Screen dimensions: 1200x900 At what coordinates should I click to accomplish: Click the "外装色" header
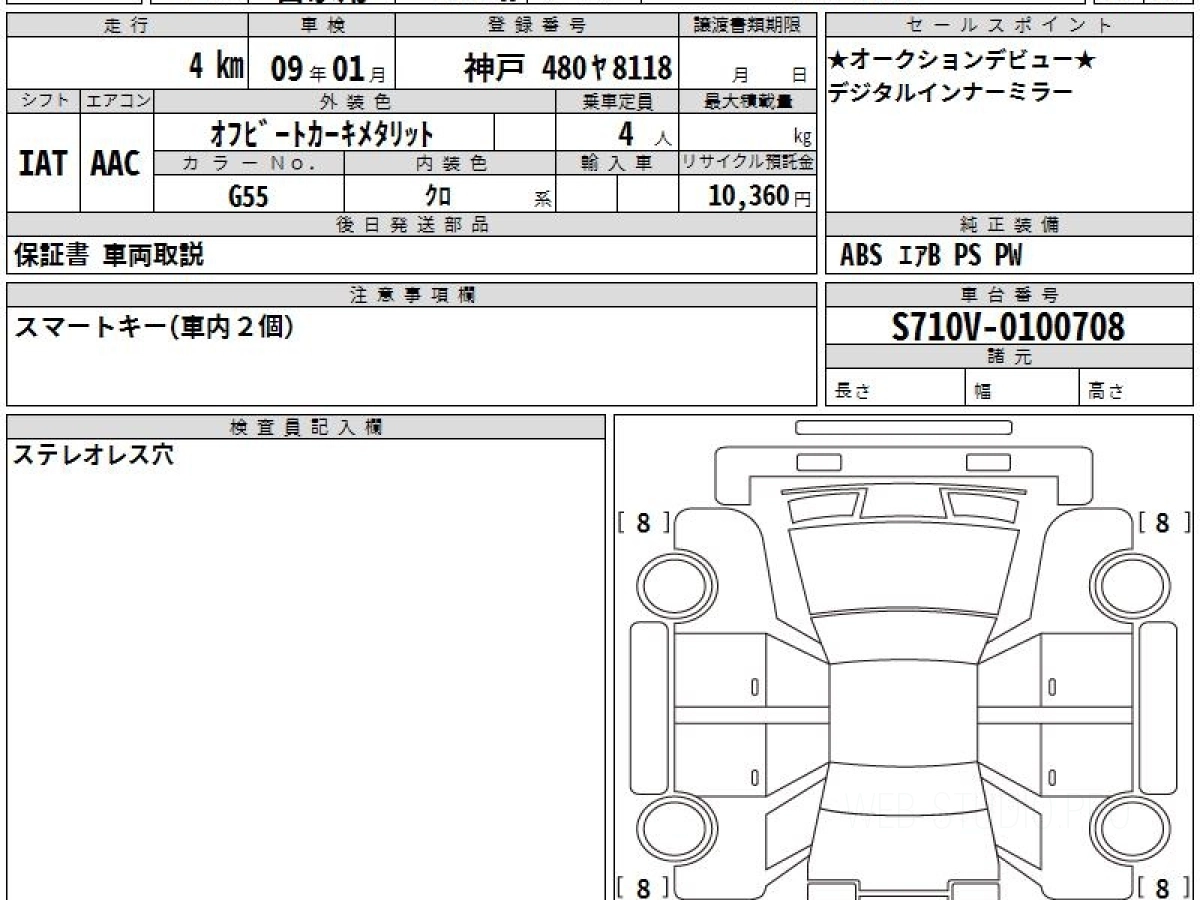coord(354,101)
